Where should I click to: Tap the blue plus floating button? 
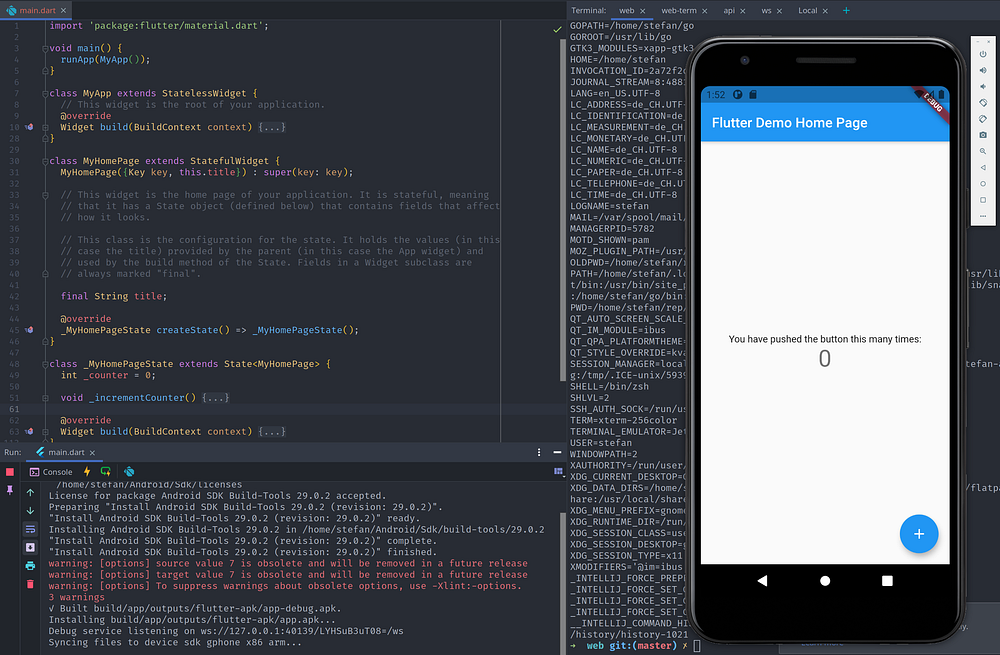(x=918, y=534)
